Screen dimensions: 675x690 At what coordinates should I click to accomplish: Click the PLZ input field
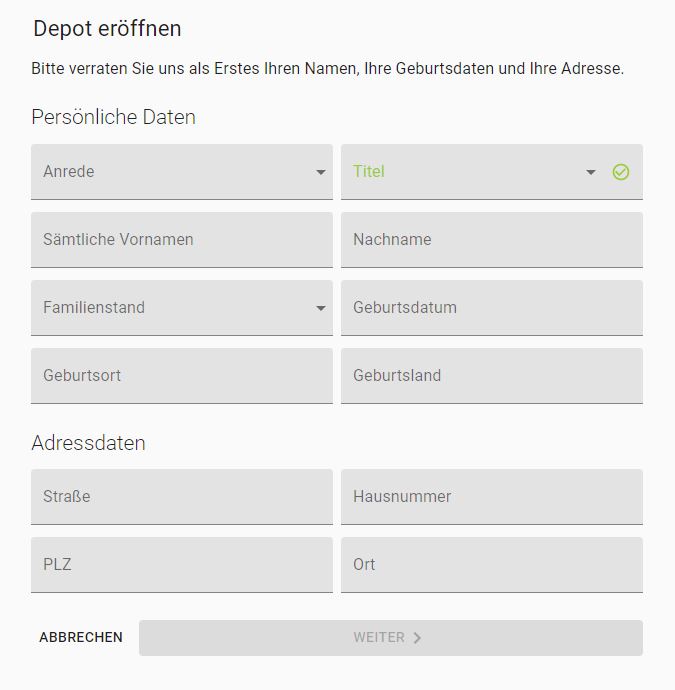coord(182,565)
